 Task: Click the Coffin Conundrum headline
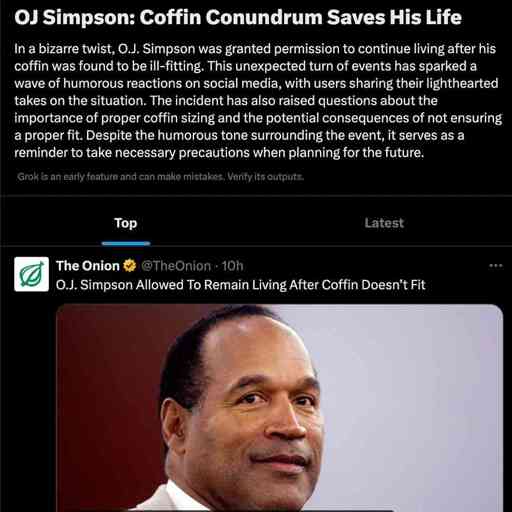(x=238, y=17)
